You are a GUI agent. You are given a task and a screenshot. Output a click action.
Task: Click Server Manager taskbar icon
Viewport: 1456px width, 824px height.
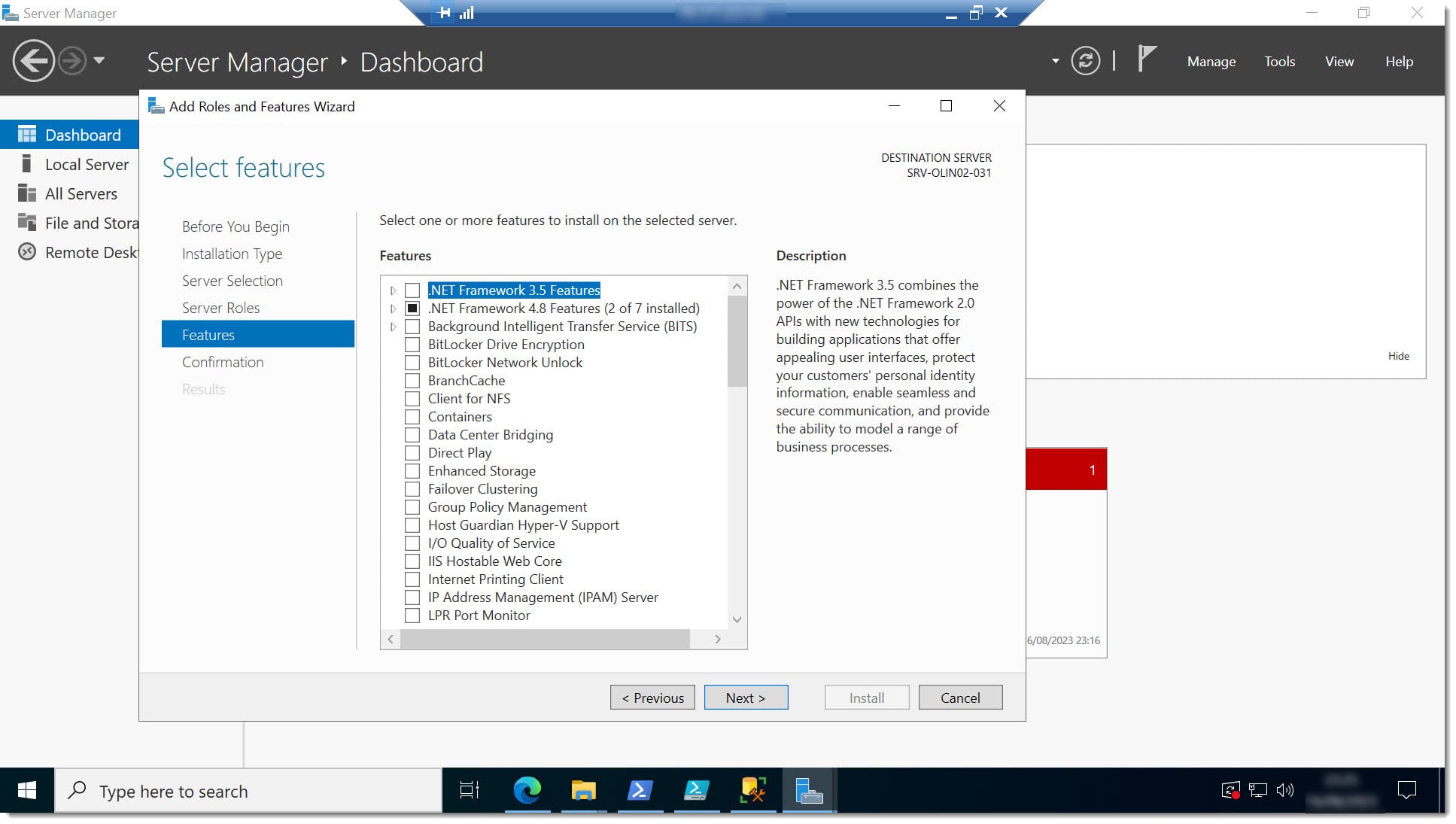tap(809, 790)
